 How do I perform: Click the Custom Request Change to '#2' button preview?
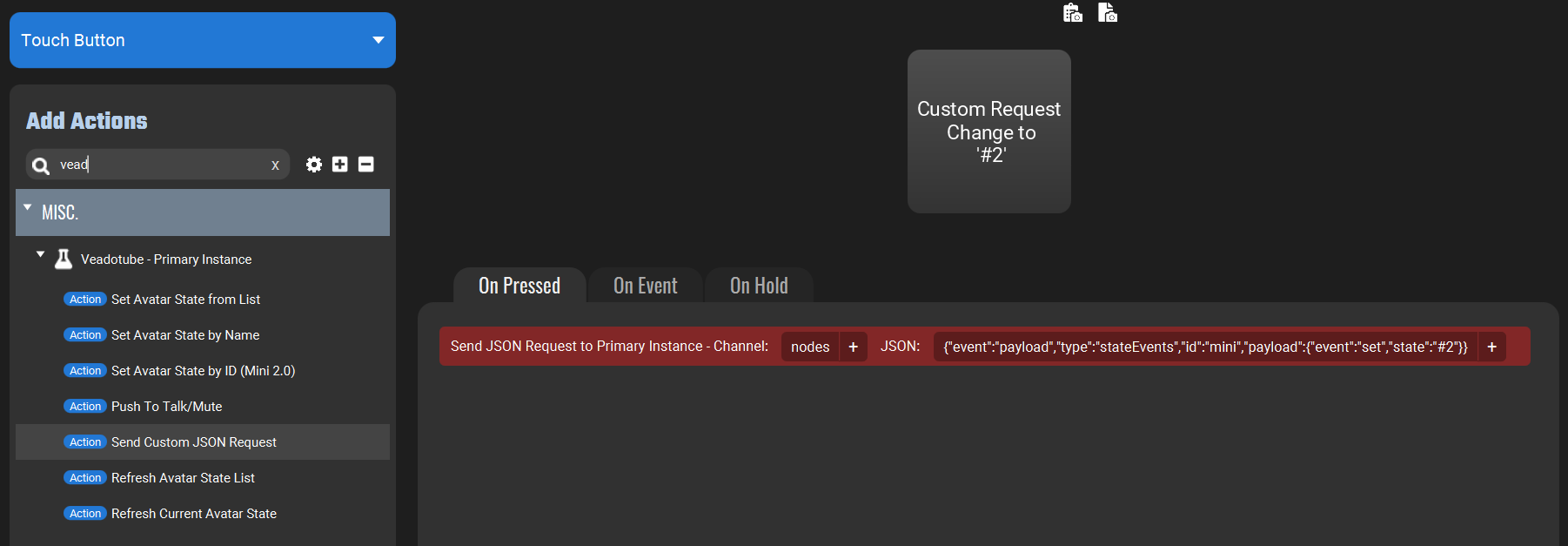pos(989,131)
